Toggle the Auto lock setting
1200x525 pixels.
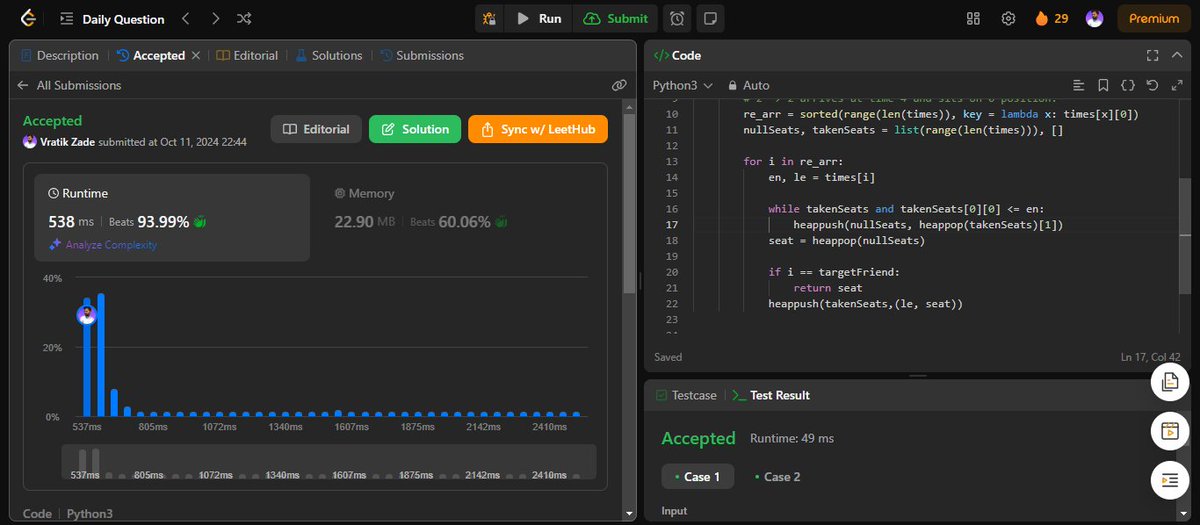(749, 86)
